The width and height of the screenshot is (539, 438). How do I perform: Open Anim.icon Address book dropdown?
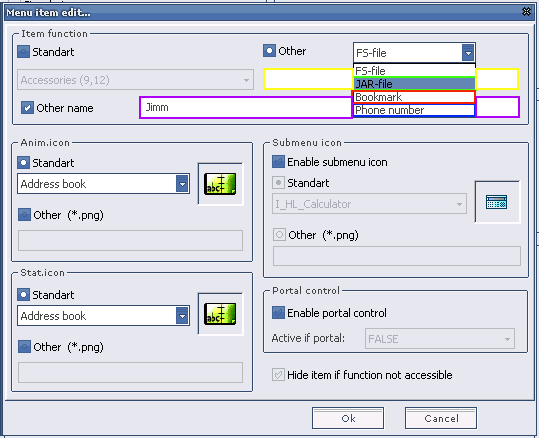[x=182, y=184]
